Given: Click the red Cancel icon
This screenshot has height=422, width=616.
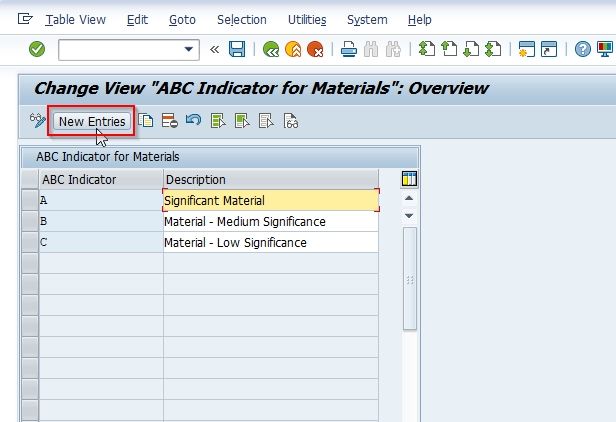Looking at the screenshot, I should pyautogui.click(x=315, y=50).
